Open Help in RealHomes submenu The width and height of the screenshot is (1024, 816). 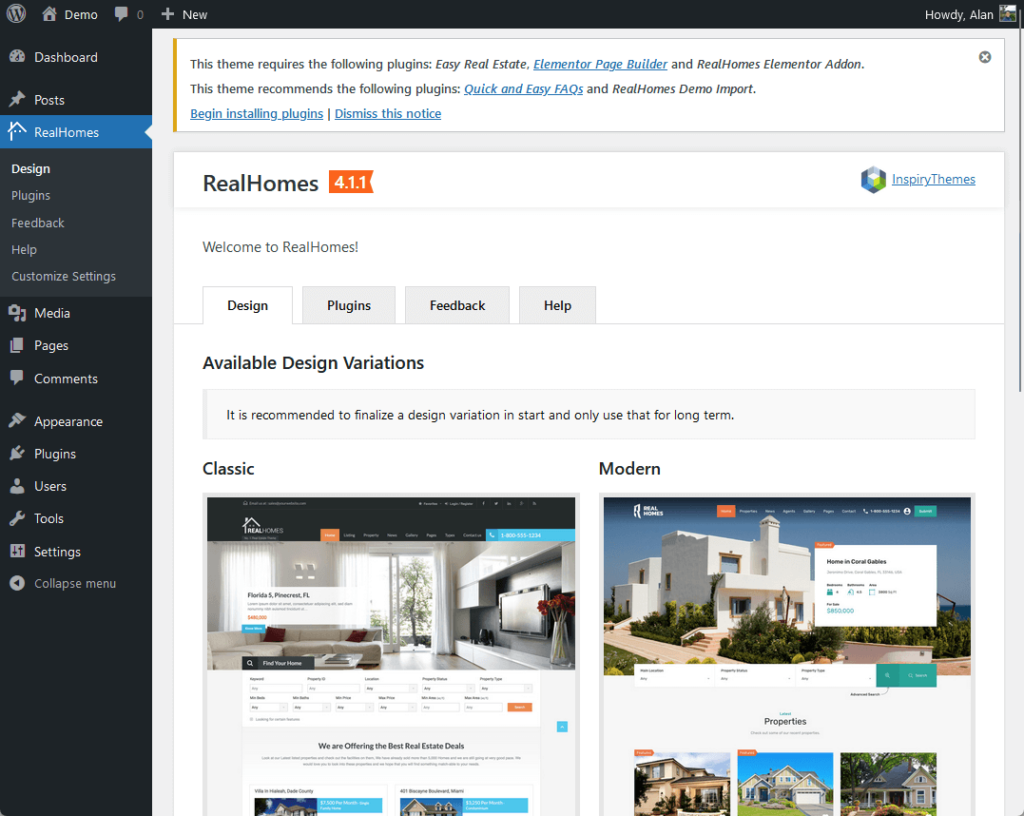24,249
